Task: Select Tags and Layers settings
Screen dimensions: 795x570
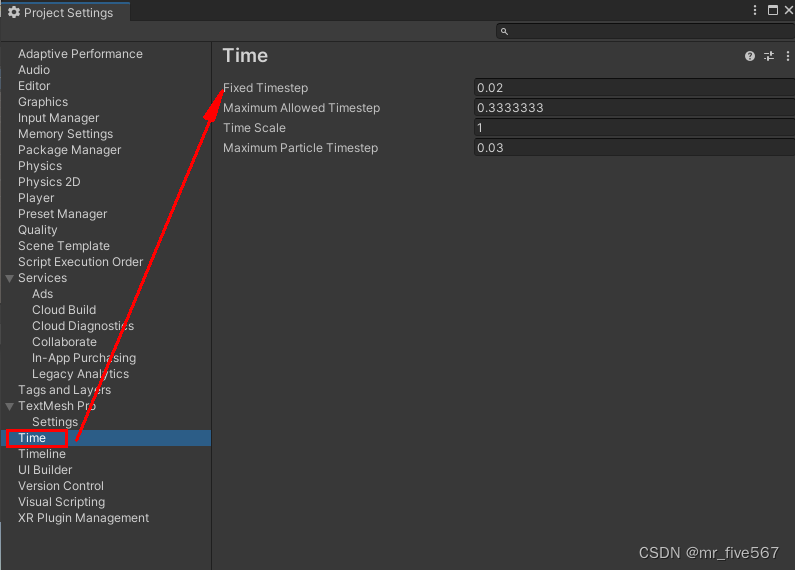Action: point(64,390)
